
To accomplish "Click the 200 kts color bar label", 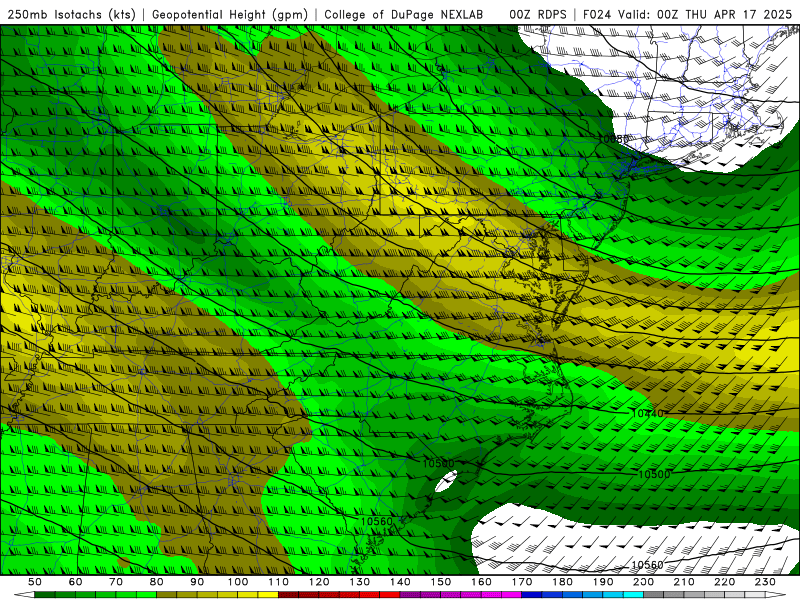I will 644,582.
